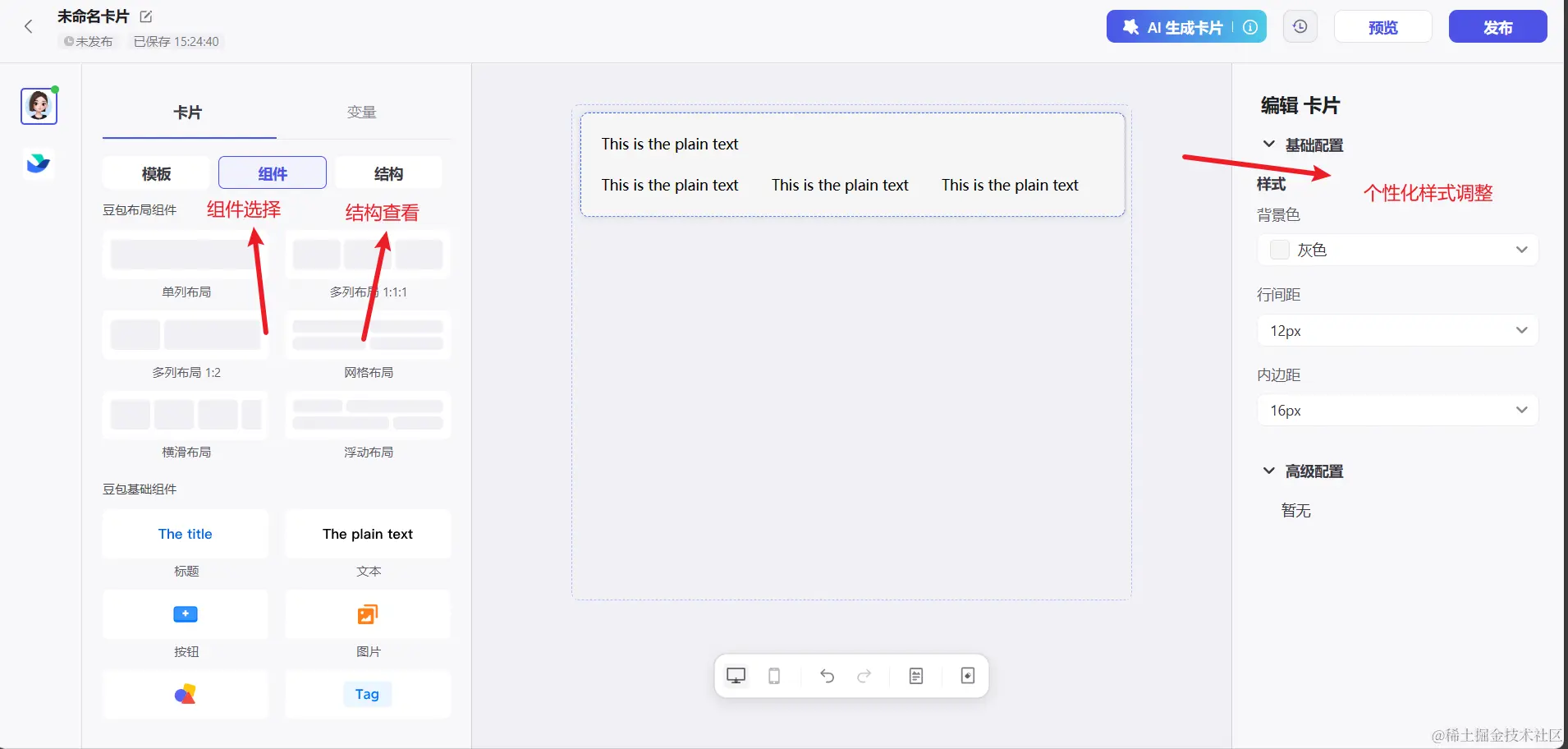Select second-row middle plain text

tap(840, 185)
